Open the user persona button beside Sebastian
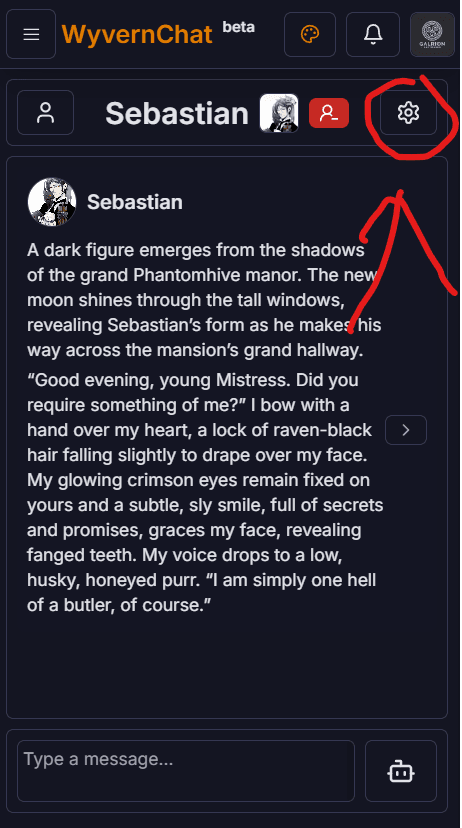This screenshot has width=462, height=828. pos(45,112)
